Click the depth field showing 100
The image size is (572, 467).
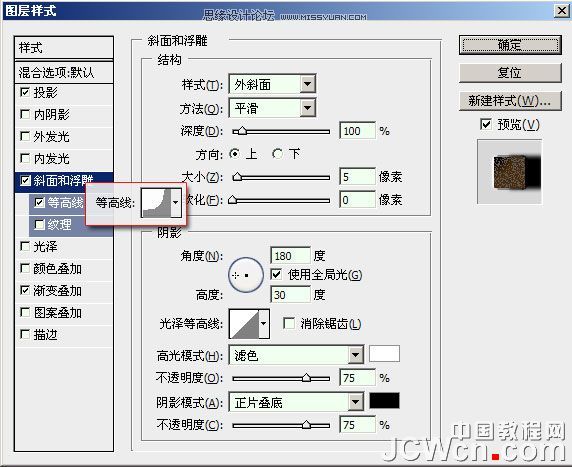358,131
